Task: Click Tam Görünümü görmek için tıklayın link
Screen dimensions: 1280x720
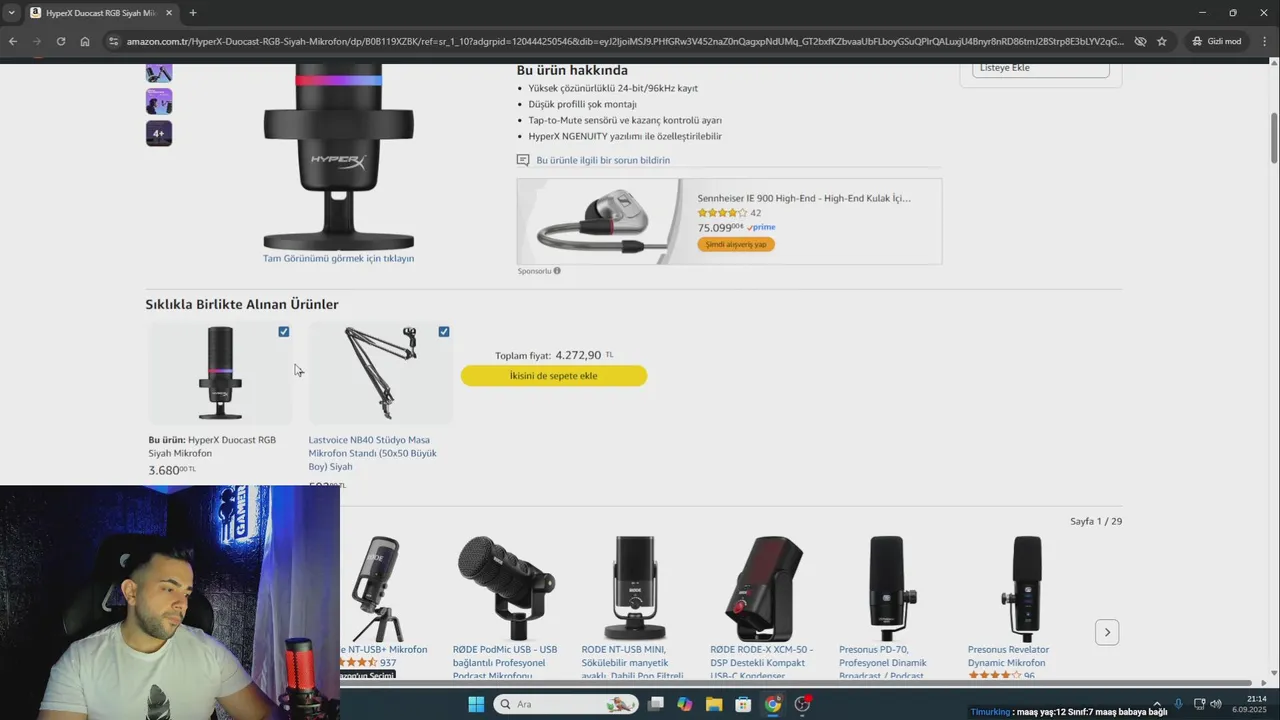Action: [x=338, y=258]
